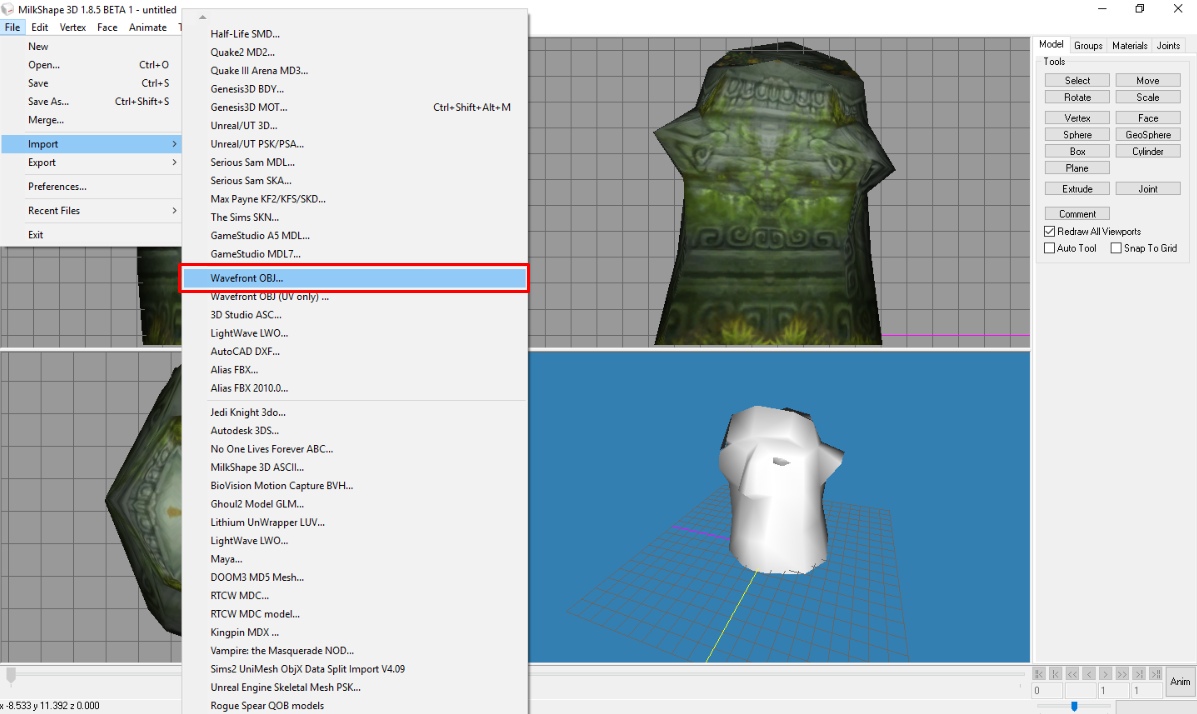Click the small blue slider below frame fields
This screenshot has width=1197, height=714.
(x=1074, y=706)
